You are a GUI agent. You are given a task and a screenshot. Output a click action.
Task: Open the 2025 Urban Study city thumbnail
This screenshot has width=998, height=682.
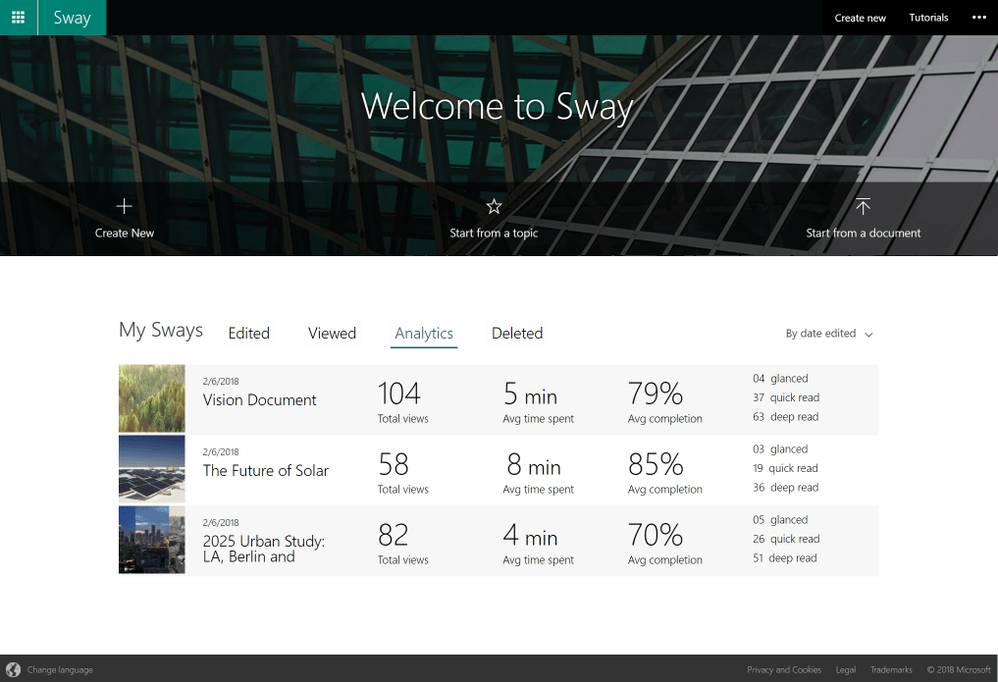point(152,539)
